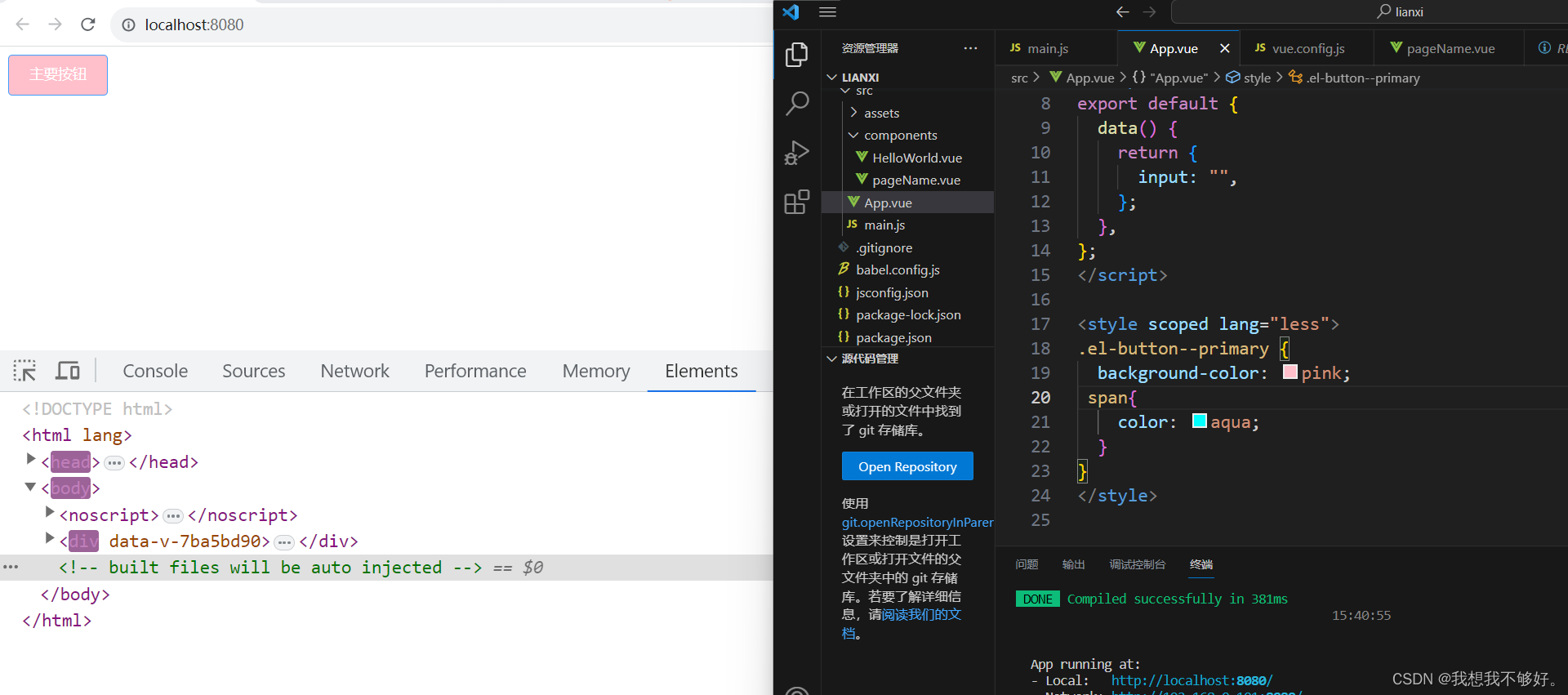
Task: Click the Open Repository button
Action: (907, 466)
